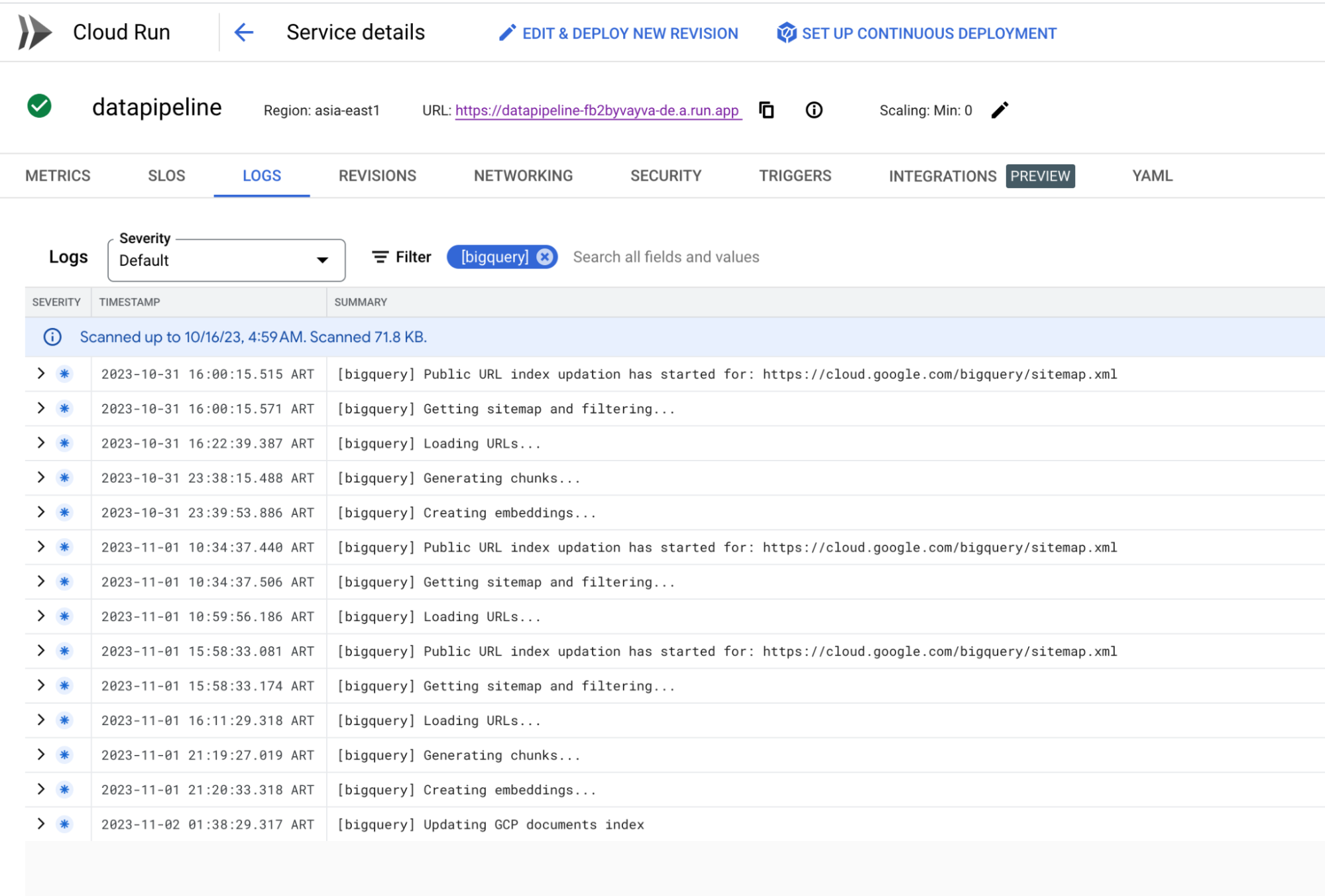Expand the 21:19:27.019 Generating chunks entry
1325x896 pixels.
point(41,754)
